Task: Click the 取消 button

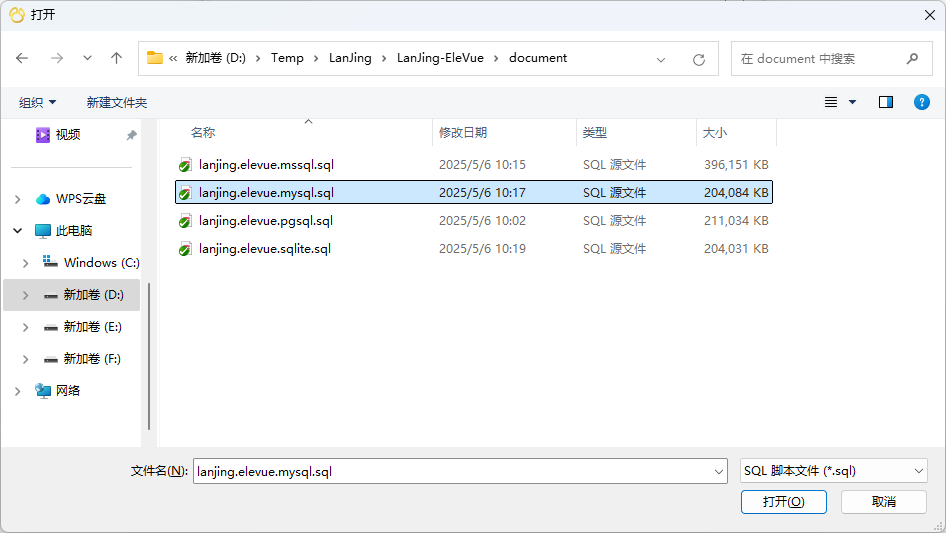Action: point(884,502)
